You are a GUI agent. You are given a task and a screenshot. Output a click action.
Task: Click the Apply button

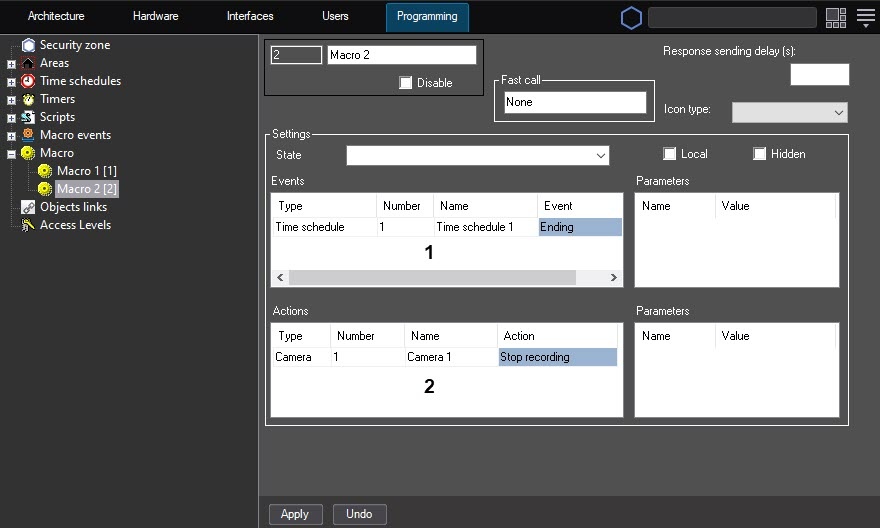click(295, 514)
